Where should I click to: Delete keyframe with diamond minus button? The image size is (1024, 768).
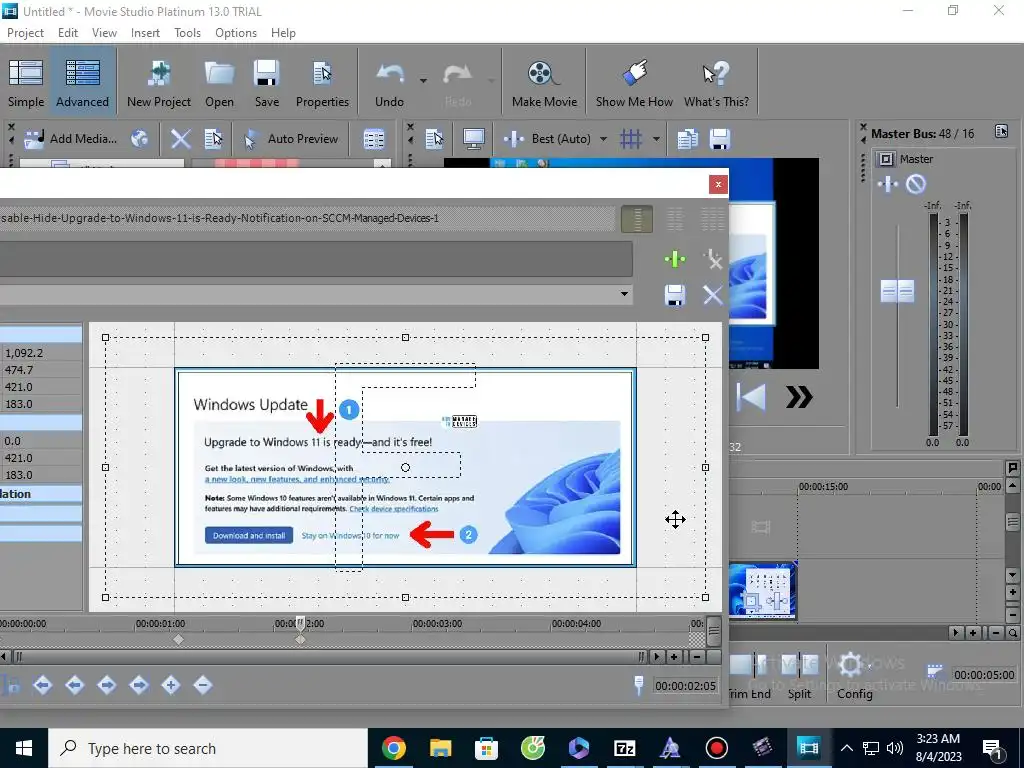point(202,685)
